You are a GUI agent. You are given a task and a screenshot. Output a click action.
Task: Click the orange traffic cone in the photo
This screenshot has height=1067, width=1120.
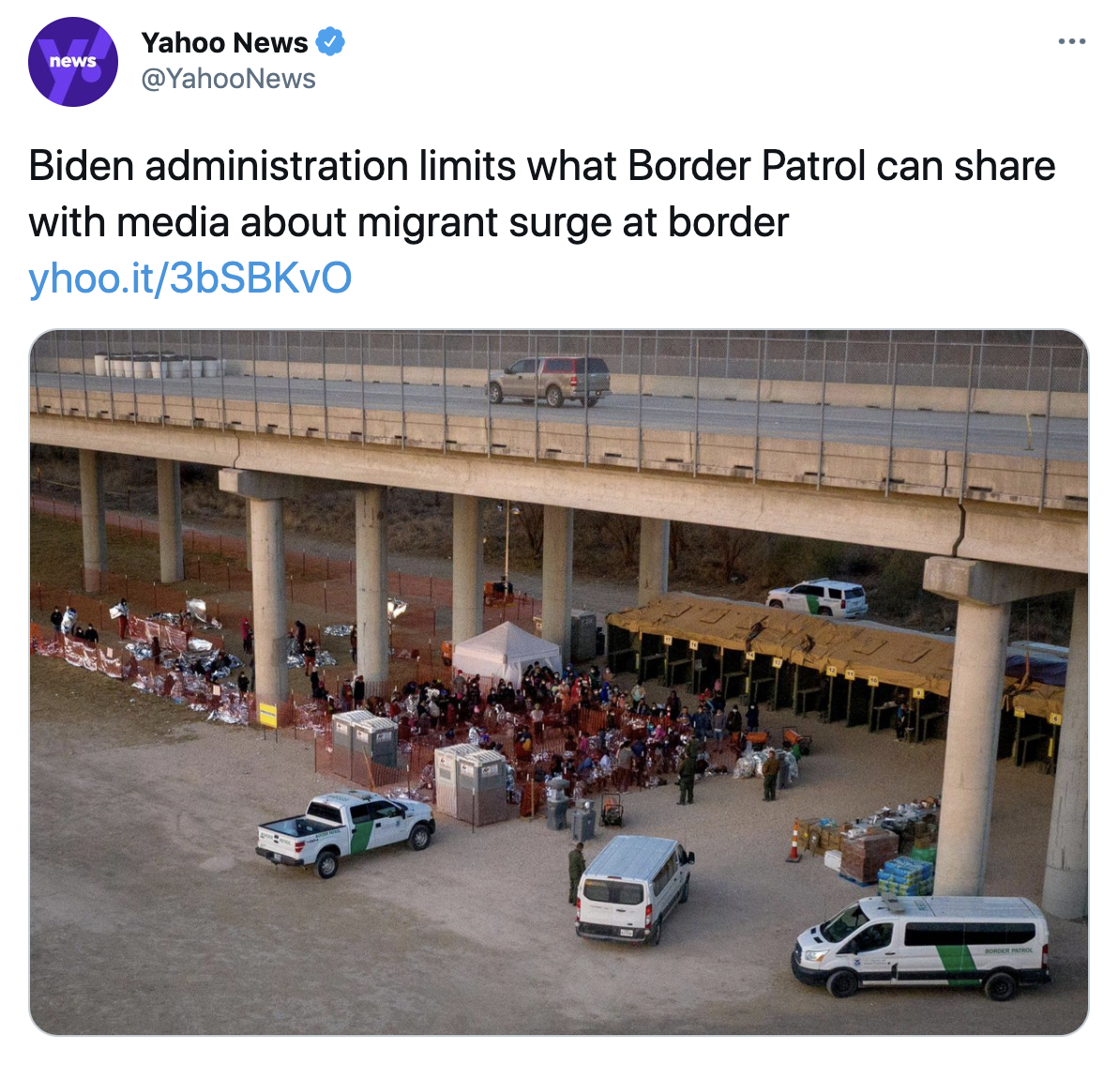[x=795, y=841]
